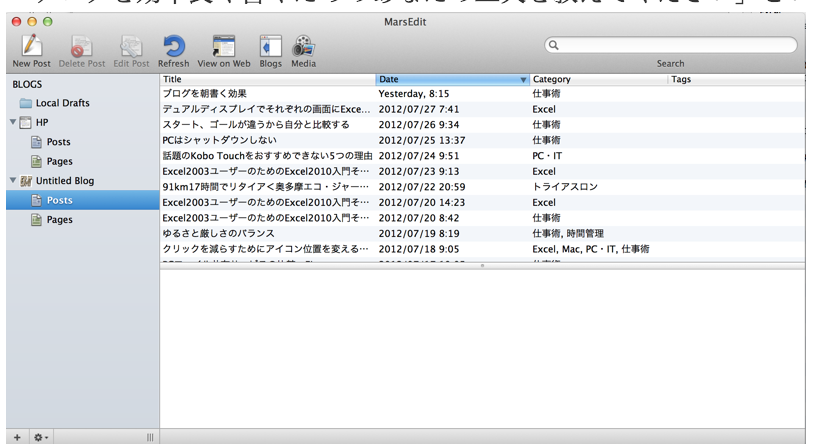Click the split-view divider handle dot
822x446 pixels.
[482, 266]
